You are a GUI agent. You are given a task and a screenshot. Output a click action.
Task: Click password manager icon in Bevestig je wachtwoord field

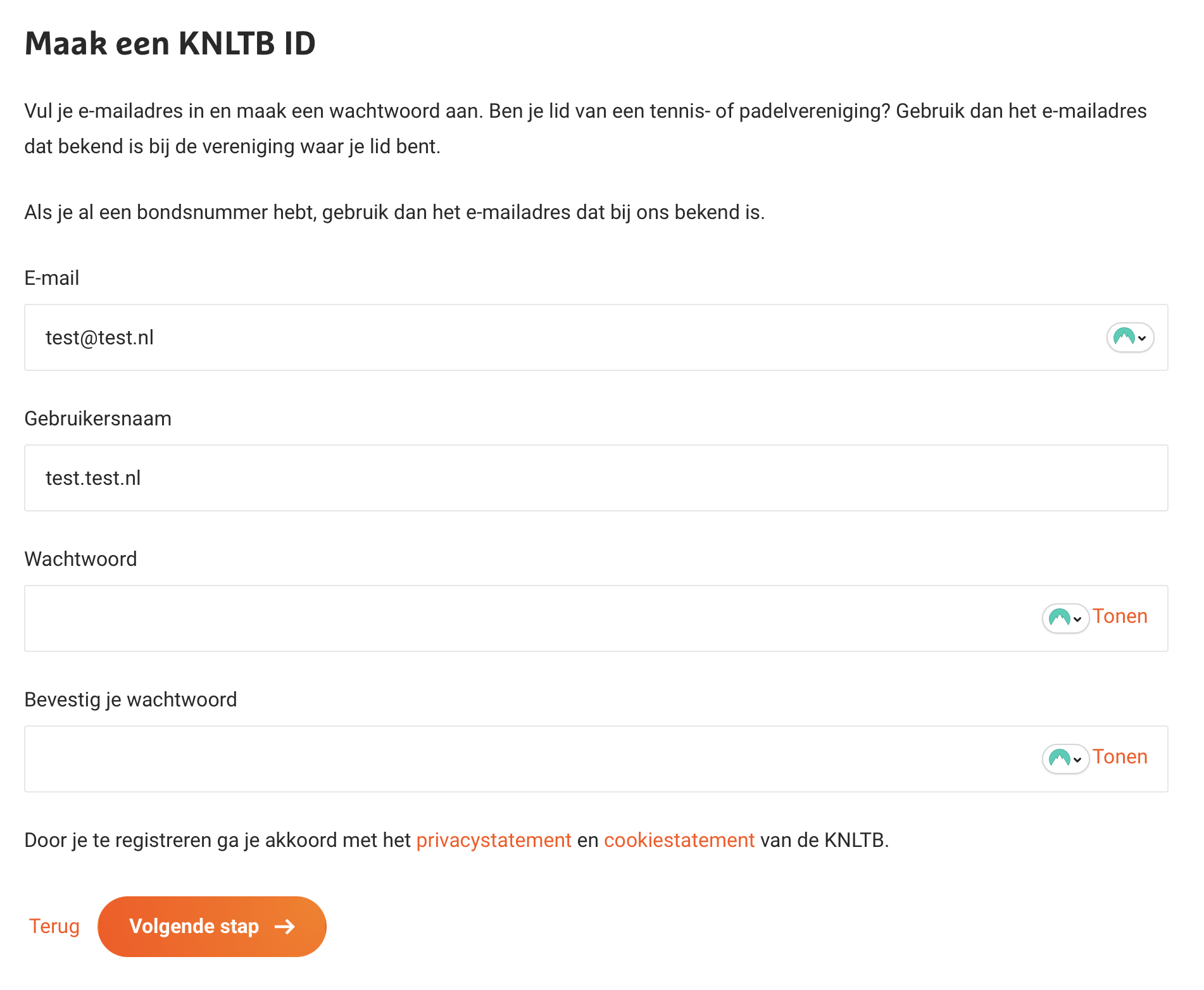click(x=1059, y=758)
